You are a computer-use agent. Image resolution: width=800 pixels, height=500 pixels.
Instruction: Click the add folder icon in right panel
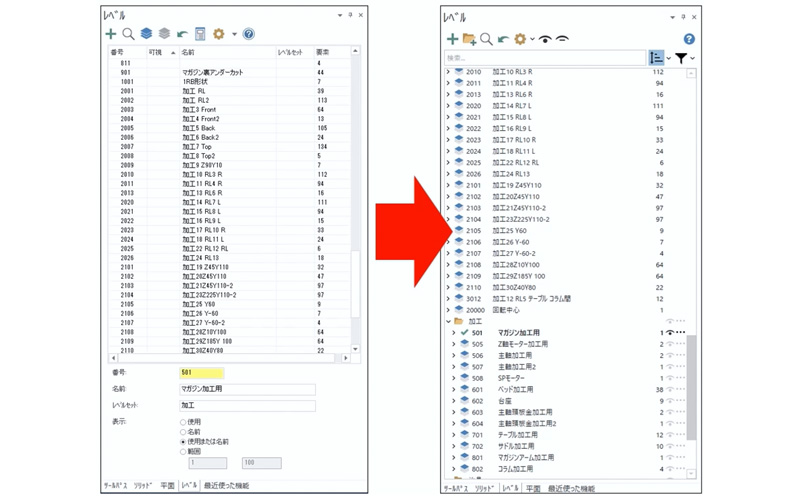pos(469,39)
